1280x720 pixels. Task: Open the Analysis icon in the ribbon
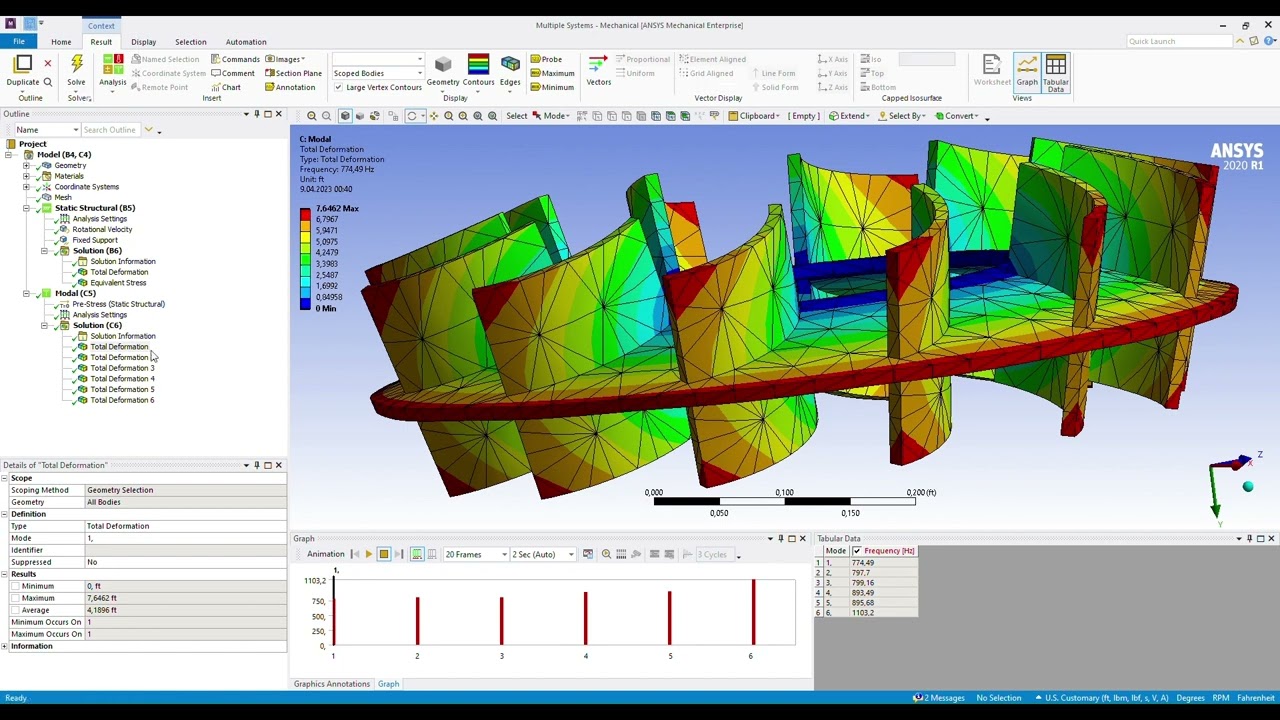[112, 66]
